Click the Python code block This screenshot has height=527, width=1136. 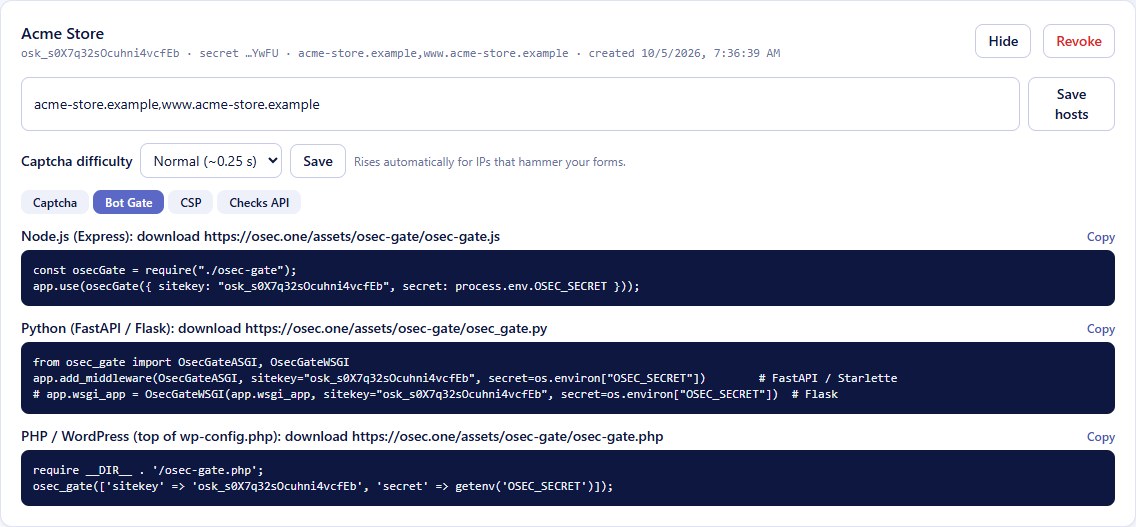click(568, 378)
